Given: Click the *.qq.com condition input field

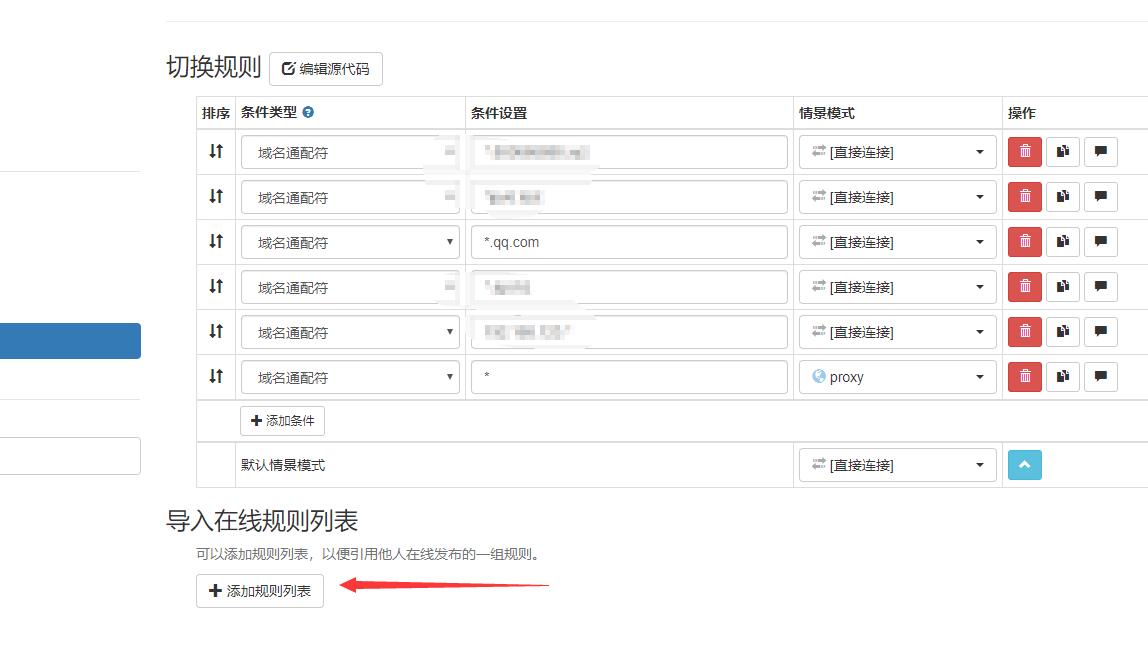Looking at the screenshot, I should pyautogui.click(x=629, y=242).
